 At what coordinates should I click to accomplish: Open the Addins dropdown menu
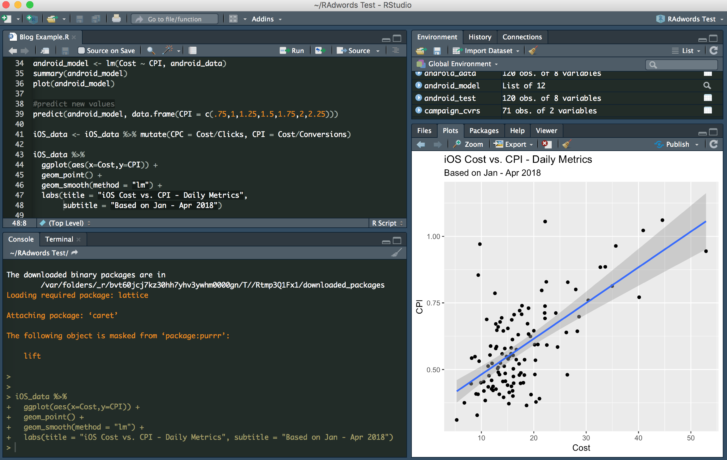click(265, 18)
